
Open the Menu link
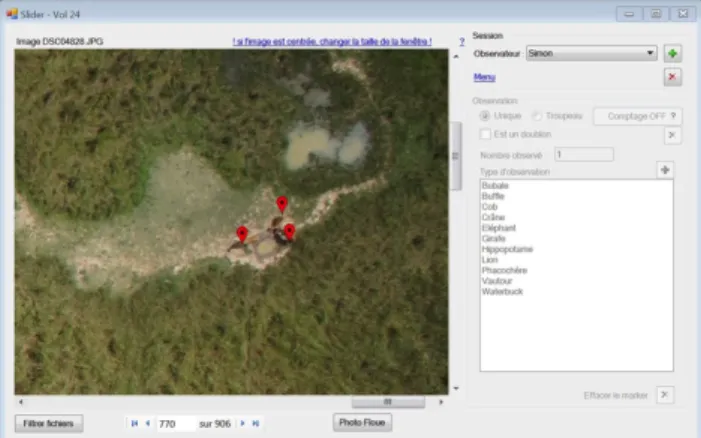(484, 77)
